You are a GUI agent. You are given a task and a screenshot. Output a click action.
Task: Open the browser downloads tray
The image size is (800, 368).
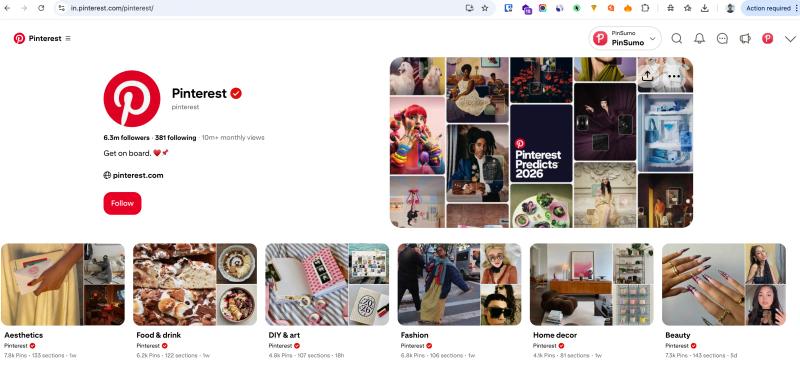[705, 8]
